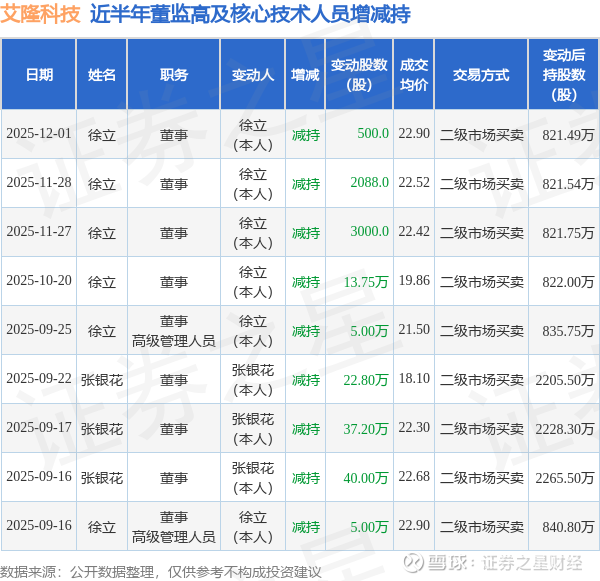Click the 500.0 share change value
The height and width of the screenshot is (581, 600).
(x=373, y=134)
